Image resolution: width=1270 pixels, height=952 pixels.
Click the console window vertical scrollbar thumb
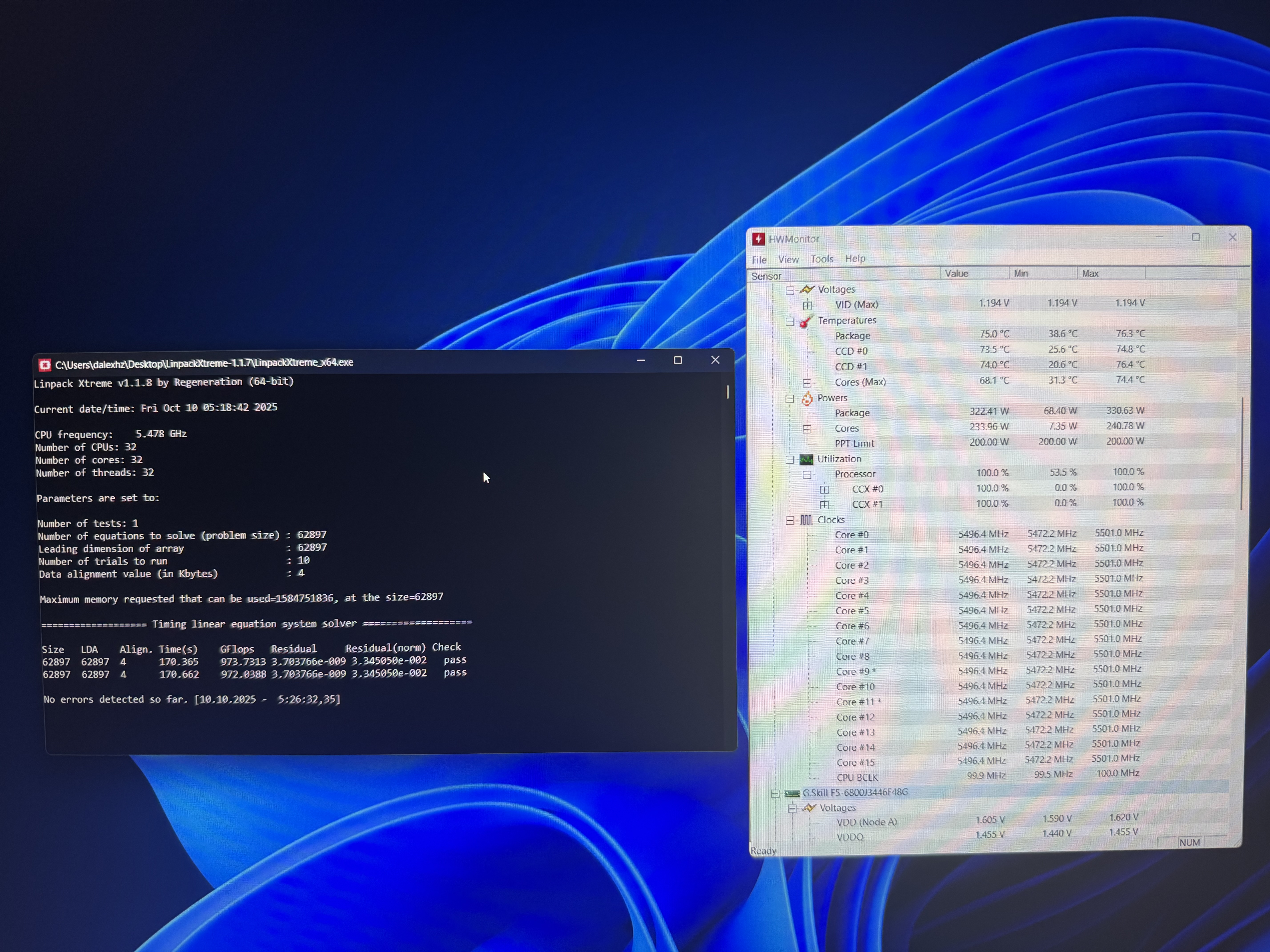click(727, 392)
